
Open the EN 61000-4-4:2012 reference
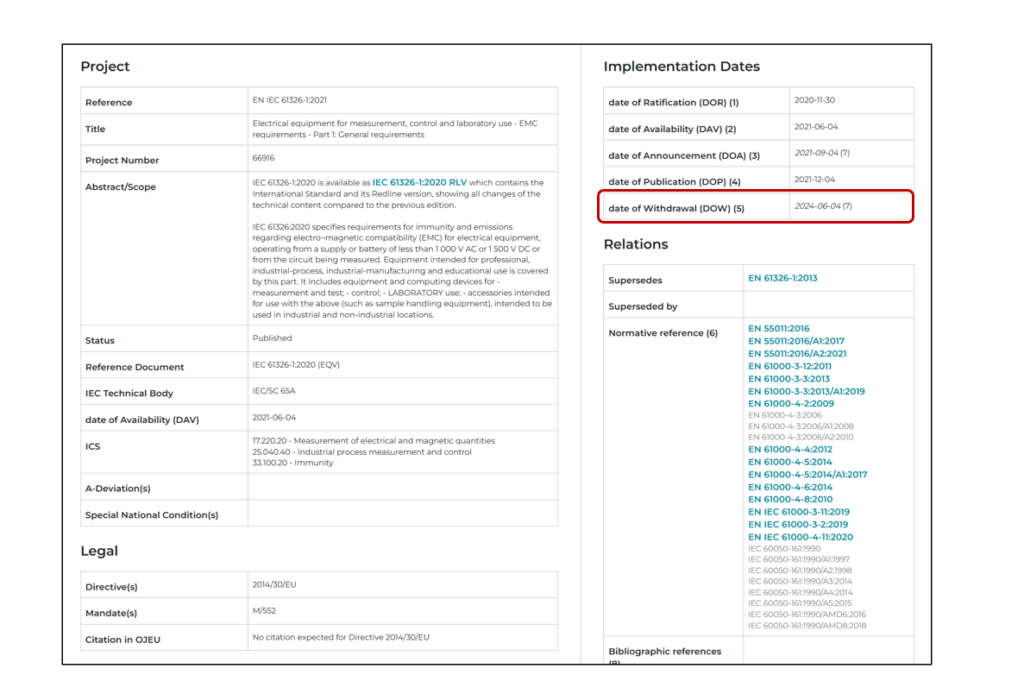(789, 450)
